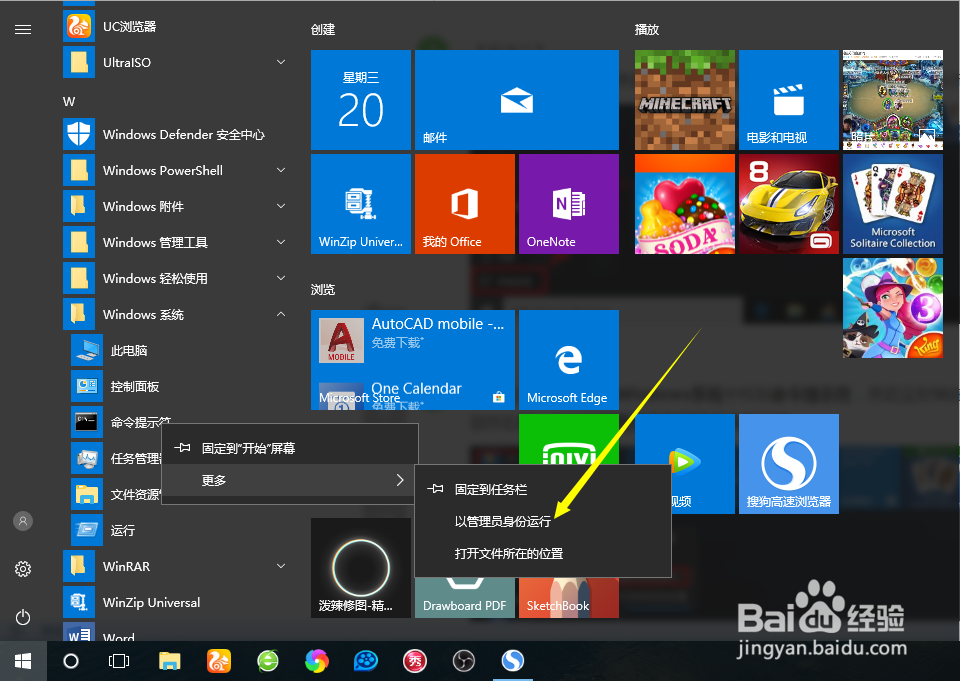Open the user account icon

23,521
